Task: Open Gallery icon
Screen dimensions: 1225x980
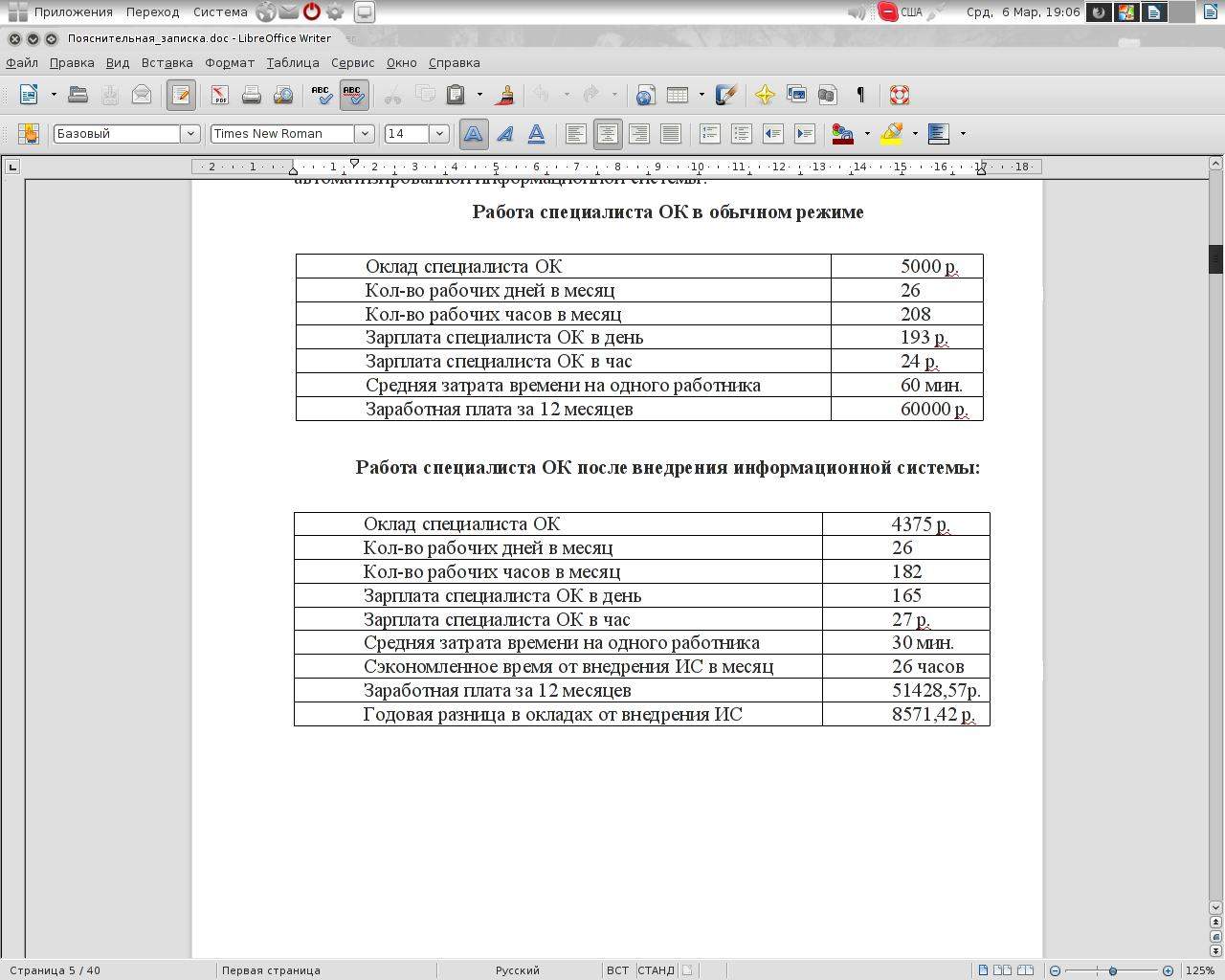Action: pyautogui.click(x=796, y=95)
